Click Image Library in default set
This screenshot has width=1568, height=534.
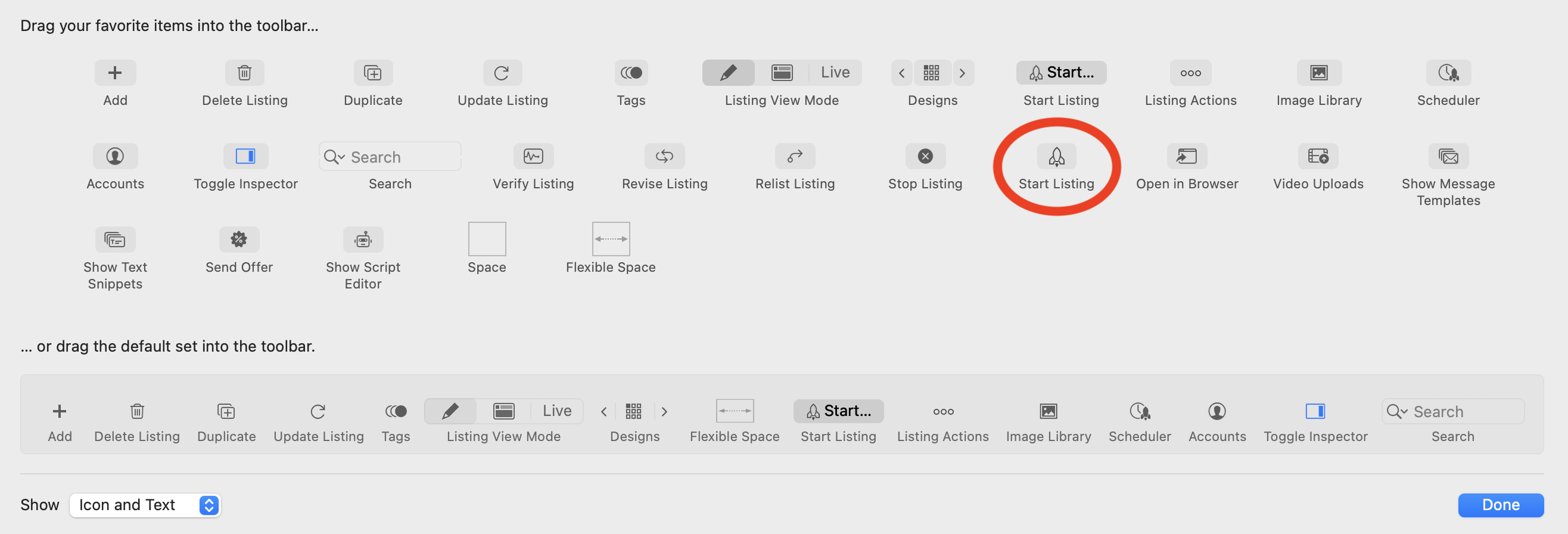click(x=1049, y=412)
